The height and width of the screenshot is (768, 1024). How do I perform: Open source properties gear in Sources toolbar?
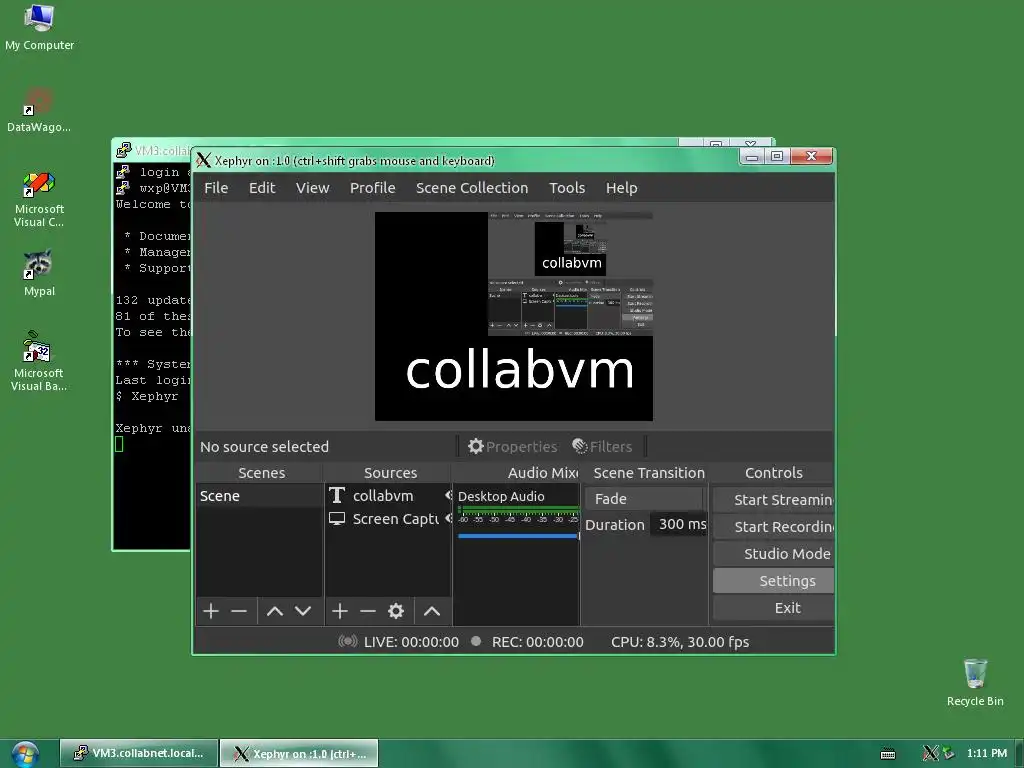click(396, 611)
